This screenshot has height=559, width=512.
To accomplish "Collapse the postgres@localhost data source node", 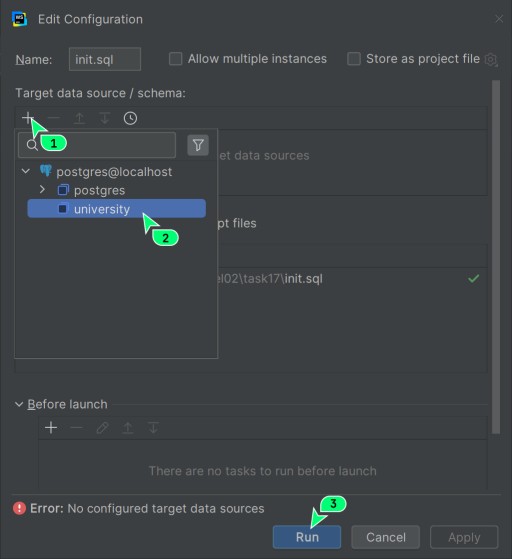I will (26, 171).
